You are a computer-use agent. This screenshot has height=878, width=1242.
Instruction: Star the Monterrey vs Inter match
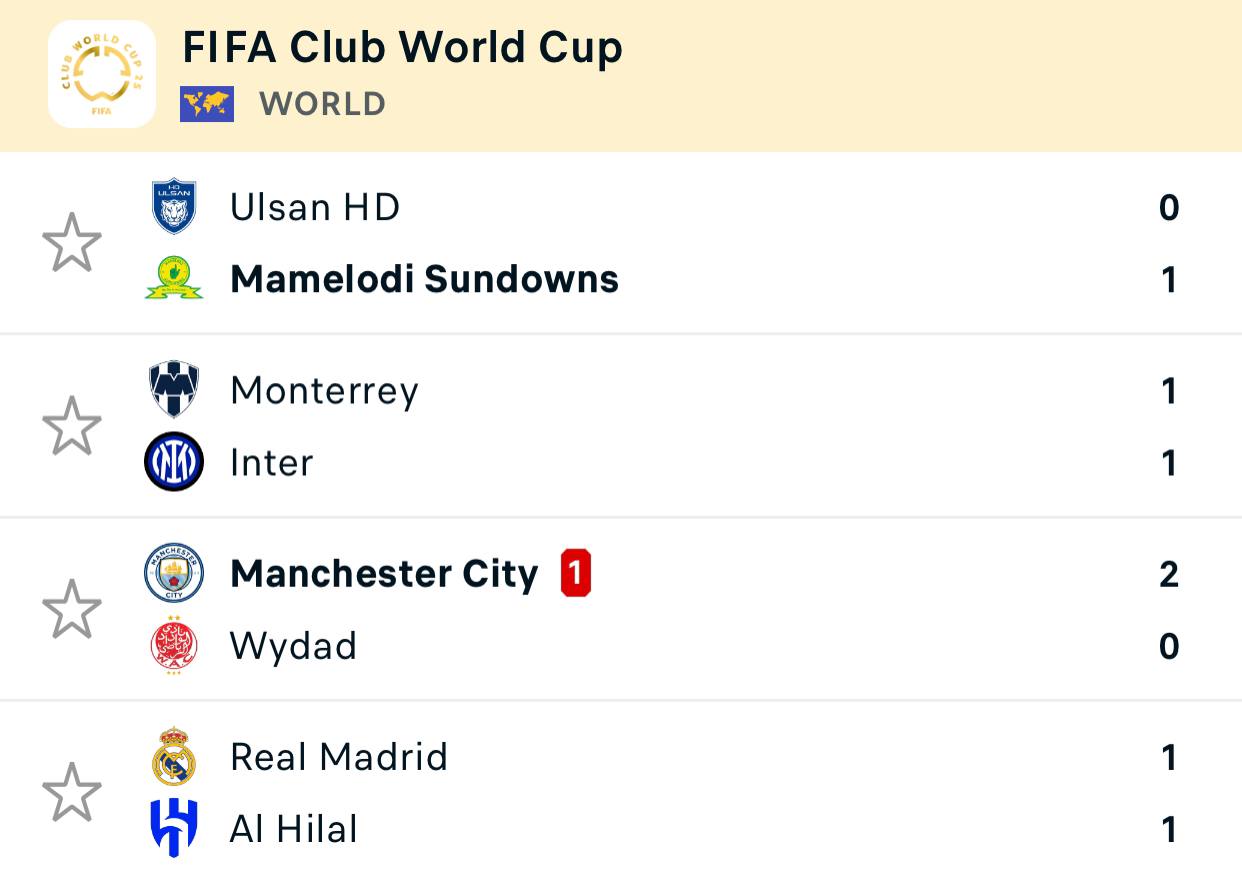coord(72,426)
